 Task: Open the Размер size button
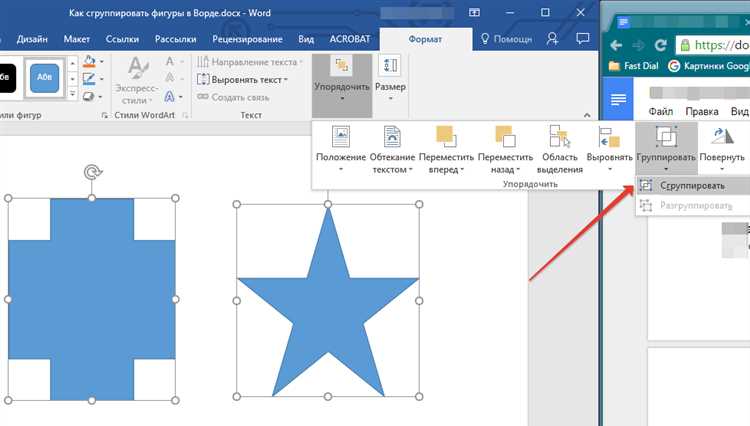(x=390, y=79)
